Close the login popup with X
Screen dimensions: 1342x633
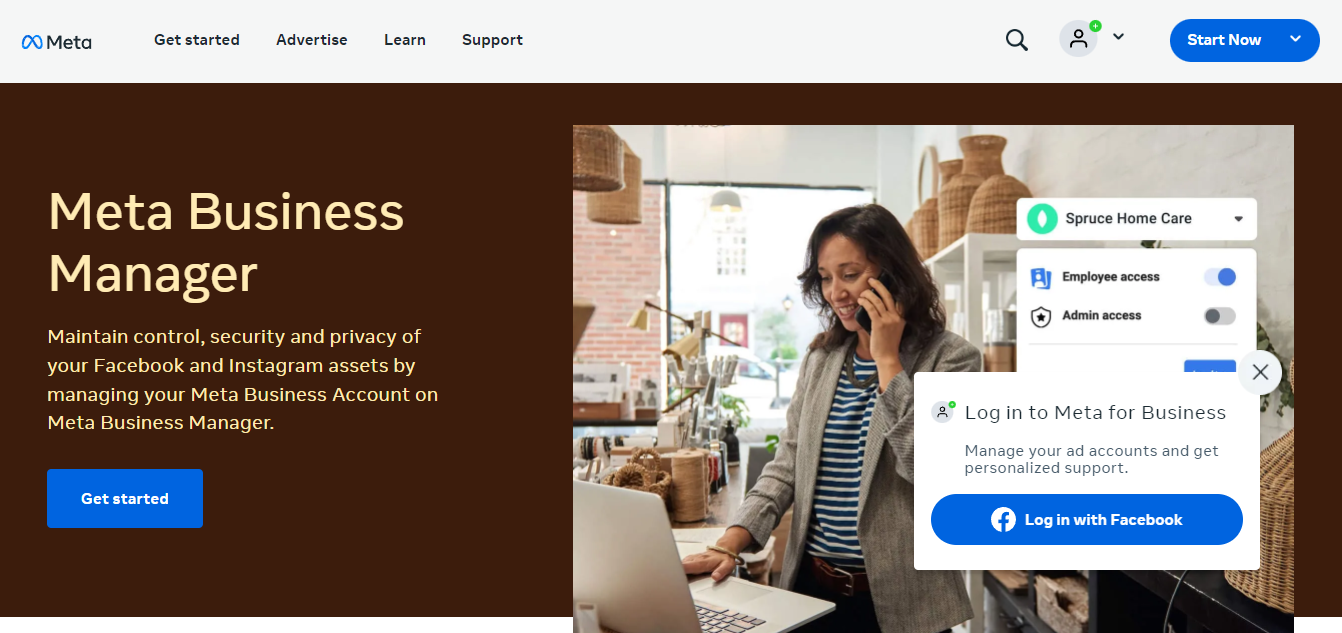[x=1260, y=372]
